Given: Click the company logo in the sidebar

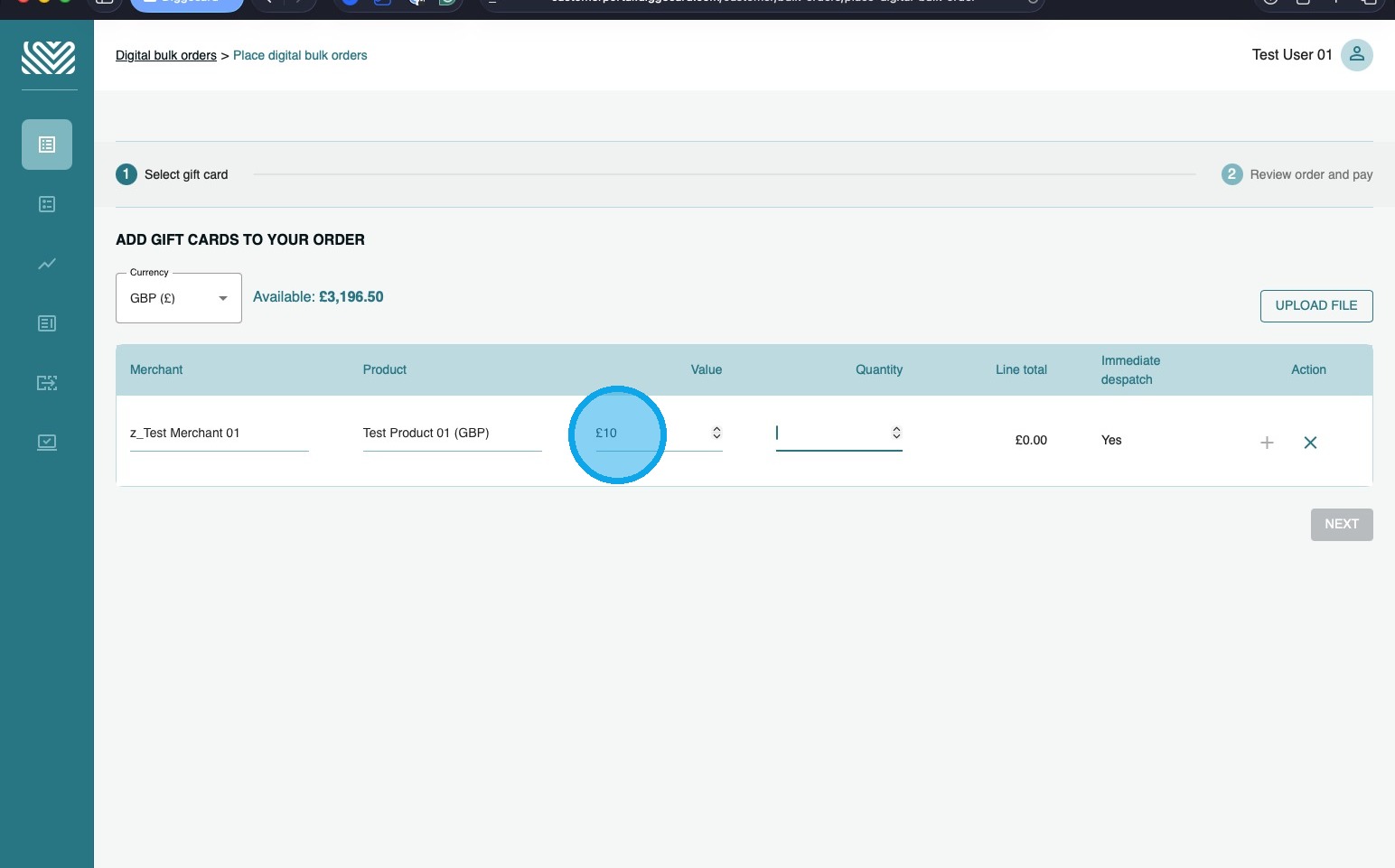Looking at the screenshot, I should (48, 58).
